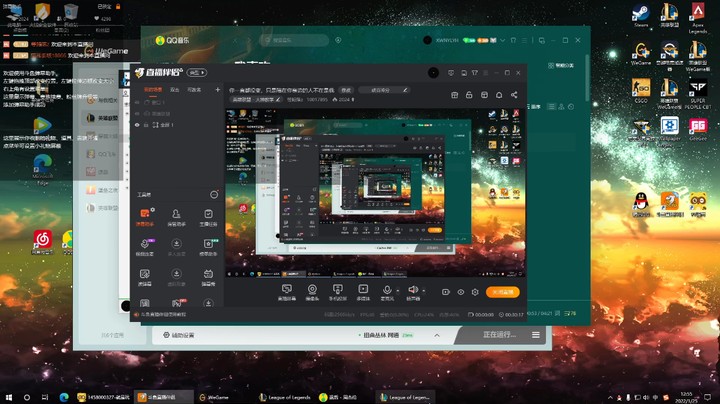Show hidden system tray icons chevron
This screenshot has height=404, width=720.
[x=610, y=397]
